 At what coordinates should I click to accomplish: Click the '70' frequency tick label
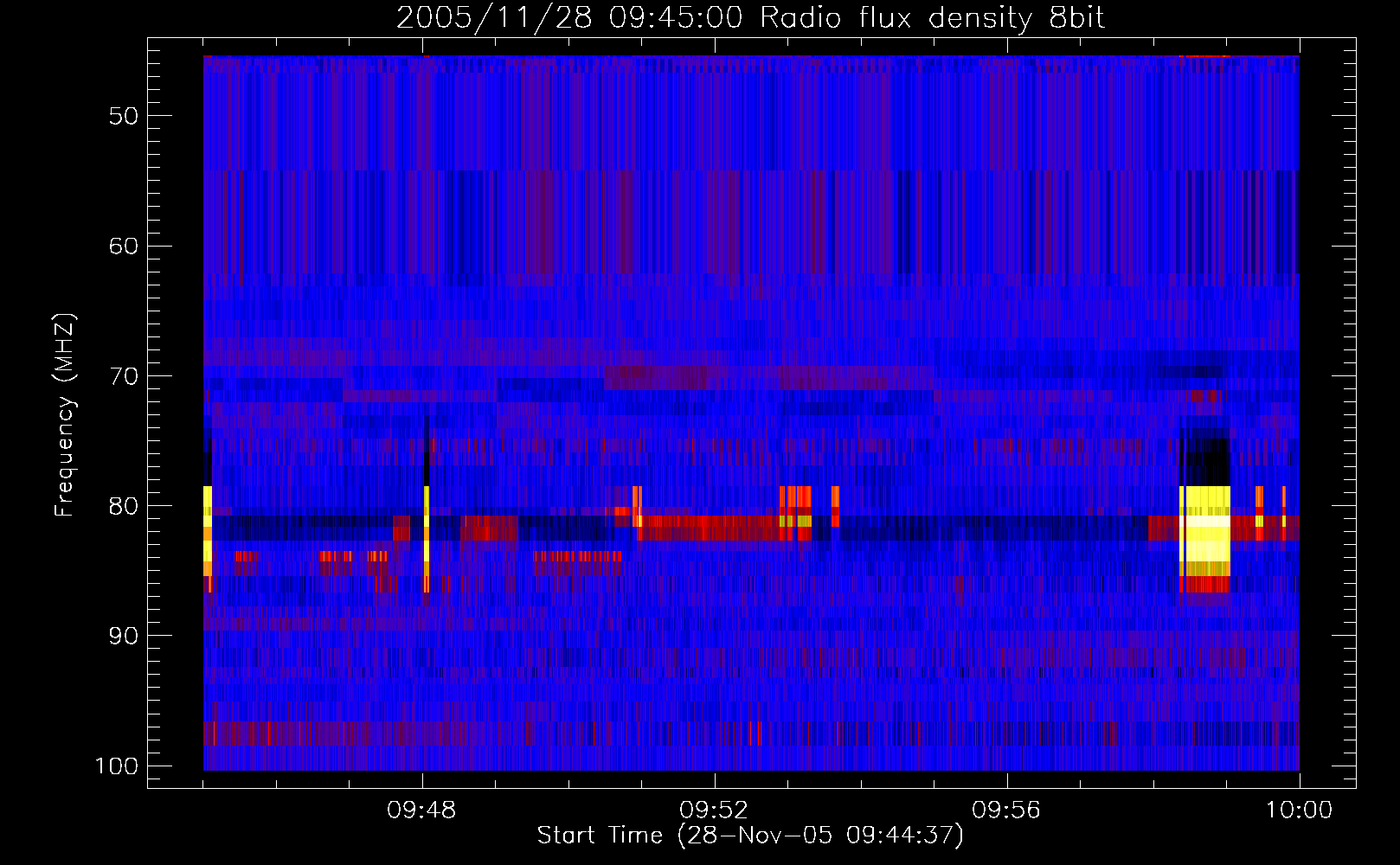point(123,376)
